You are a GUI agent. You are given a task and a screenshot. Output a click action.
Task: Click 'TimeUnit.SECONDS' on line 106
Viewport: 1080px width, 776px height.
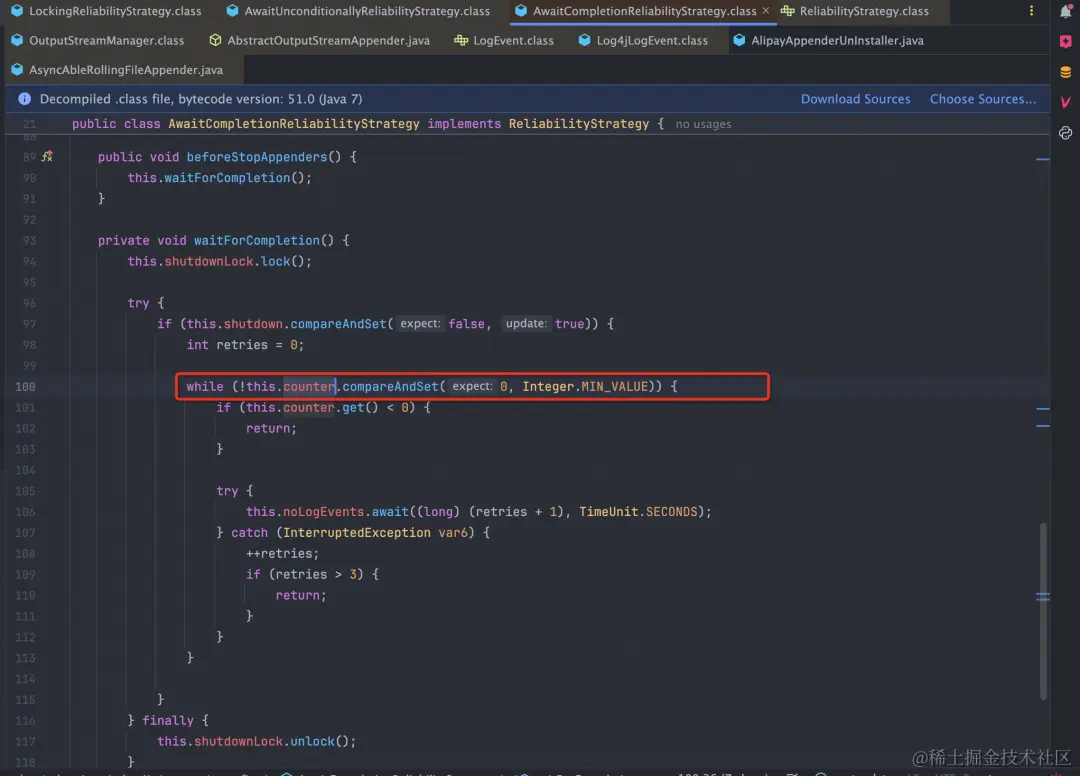pos(638,512)
